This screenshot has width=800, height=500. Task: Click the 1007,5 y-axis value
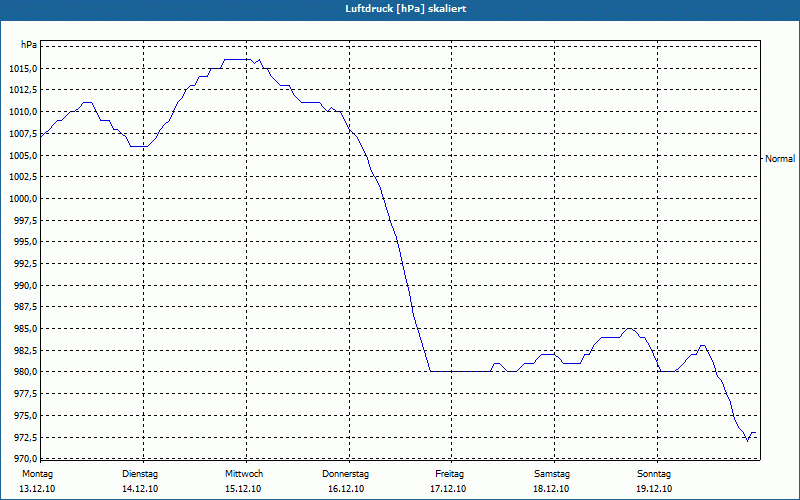23,133
